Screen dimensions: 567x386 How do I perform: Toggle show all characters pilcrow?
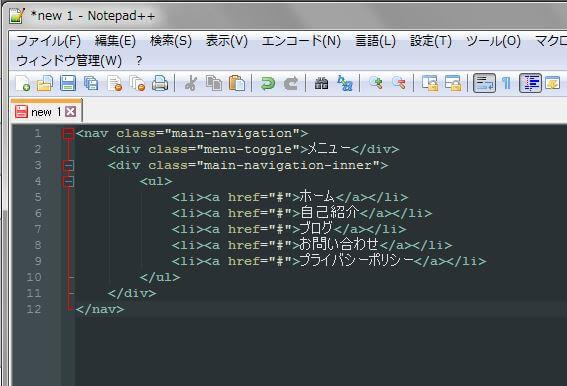pos(507,83)
